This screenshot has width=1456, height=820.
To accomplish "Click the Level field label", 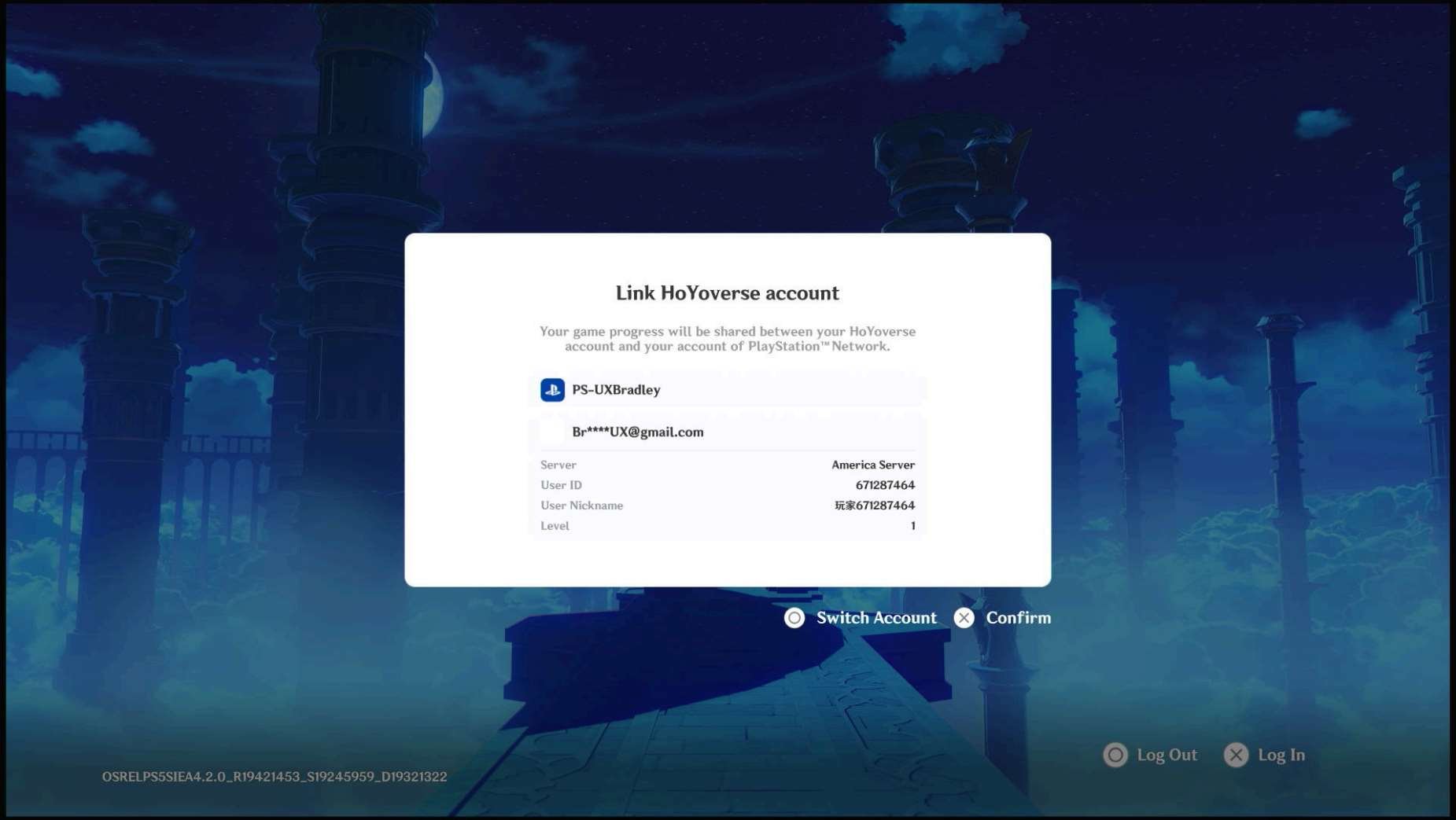I will 555,526.
